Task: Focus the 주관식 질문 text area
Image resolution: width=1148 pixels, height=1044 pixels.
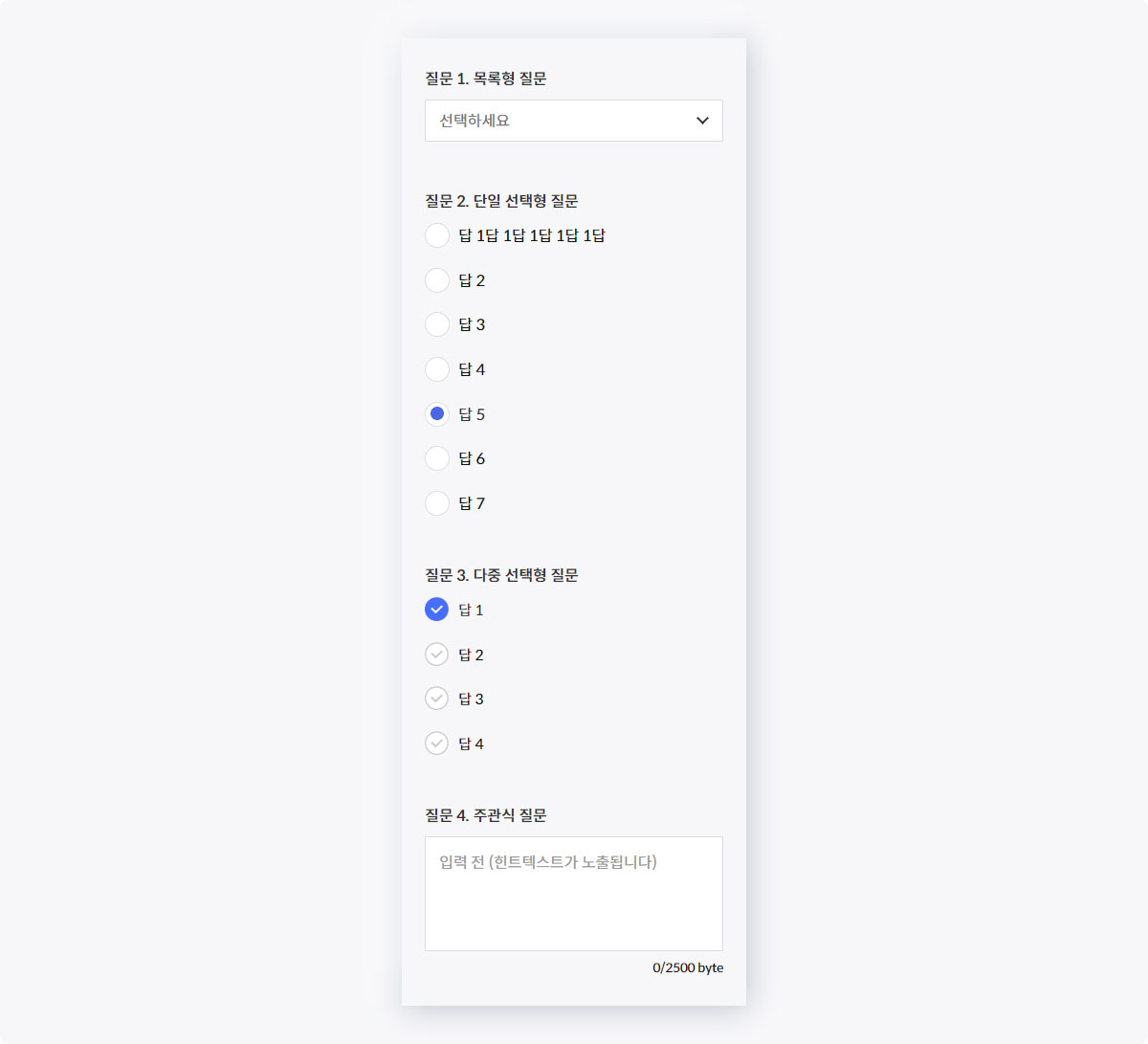Action: tap(574, 894)
